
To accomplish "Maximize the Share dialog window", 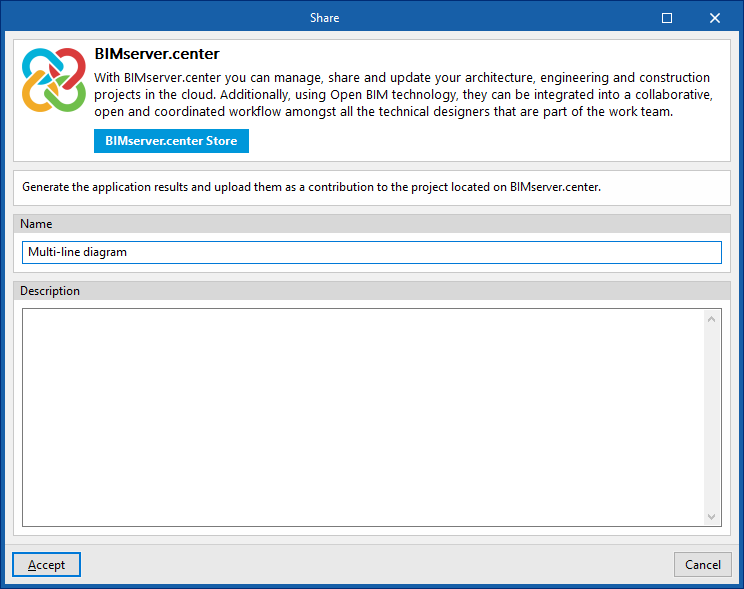I will pyautogui.click(x=667, y=18).
